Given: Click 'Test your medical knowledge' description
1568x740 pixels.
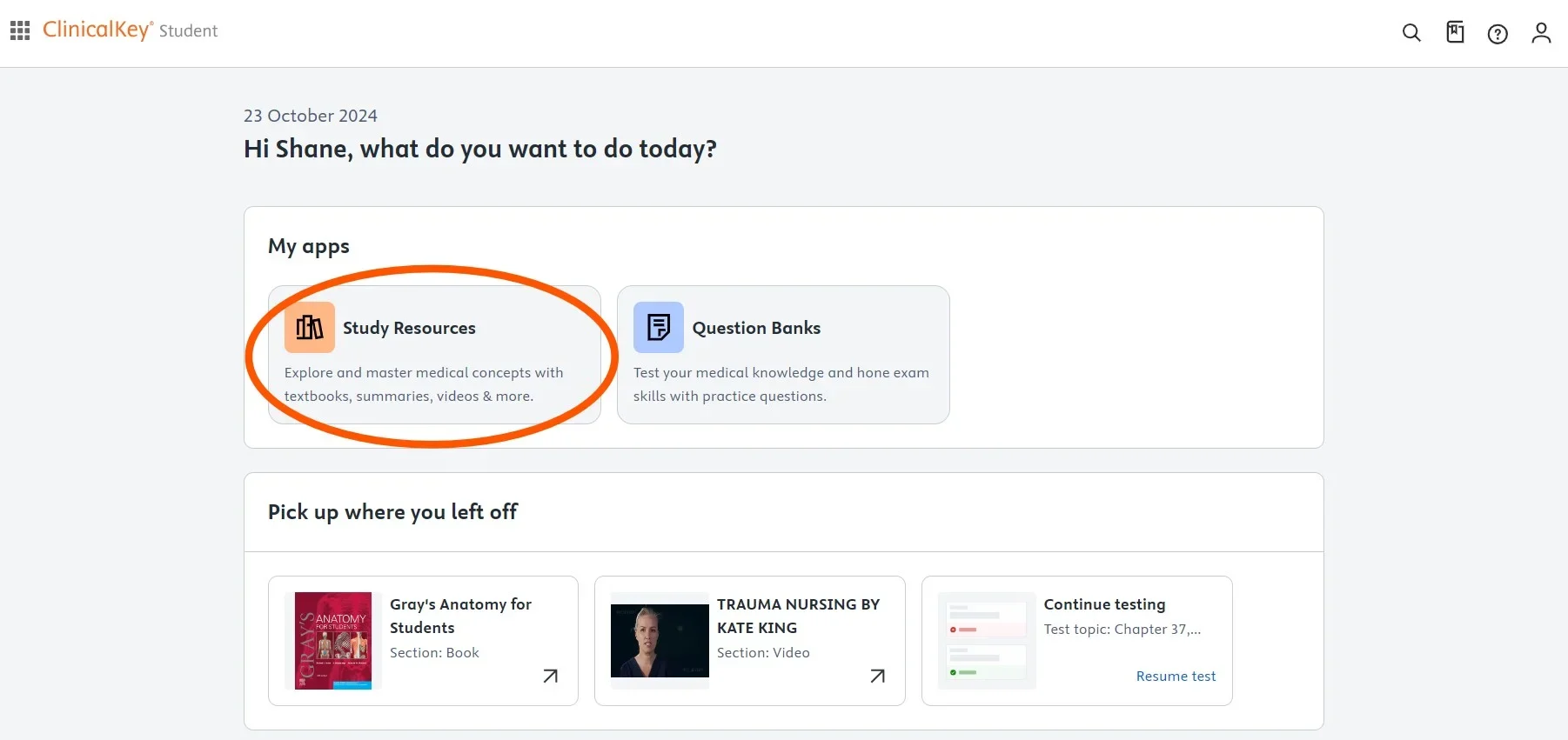Looking at the screenshot, I should 781,384.
